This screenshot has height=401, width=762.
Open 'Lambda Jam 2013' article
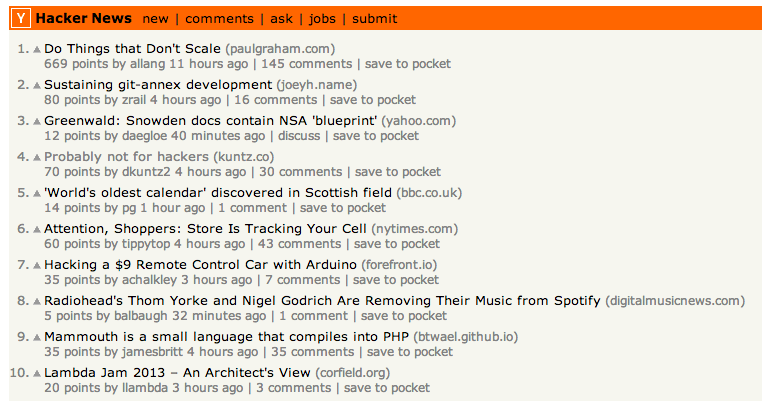coord(177,372)
